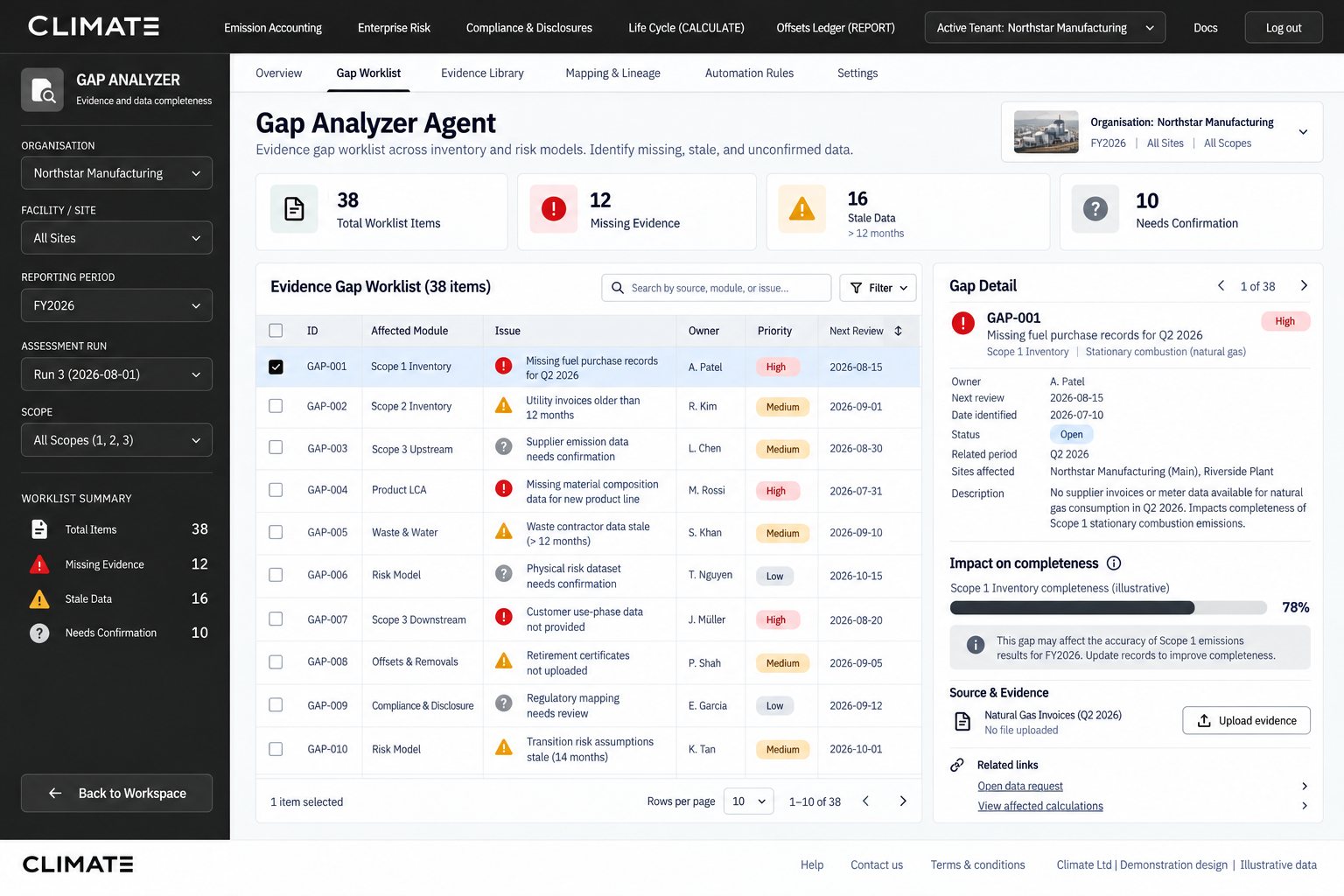The image size is (1344, 896).
Task: Click the info icon next to Impact on completeness
Action: [x=1114, y=563]
